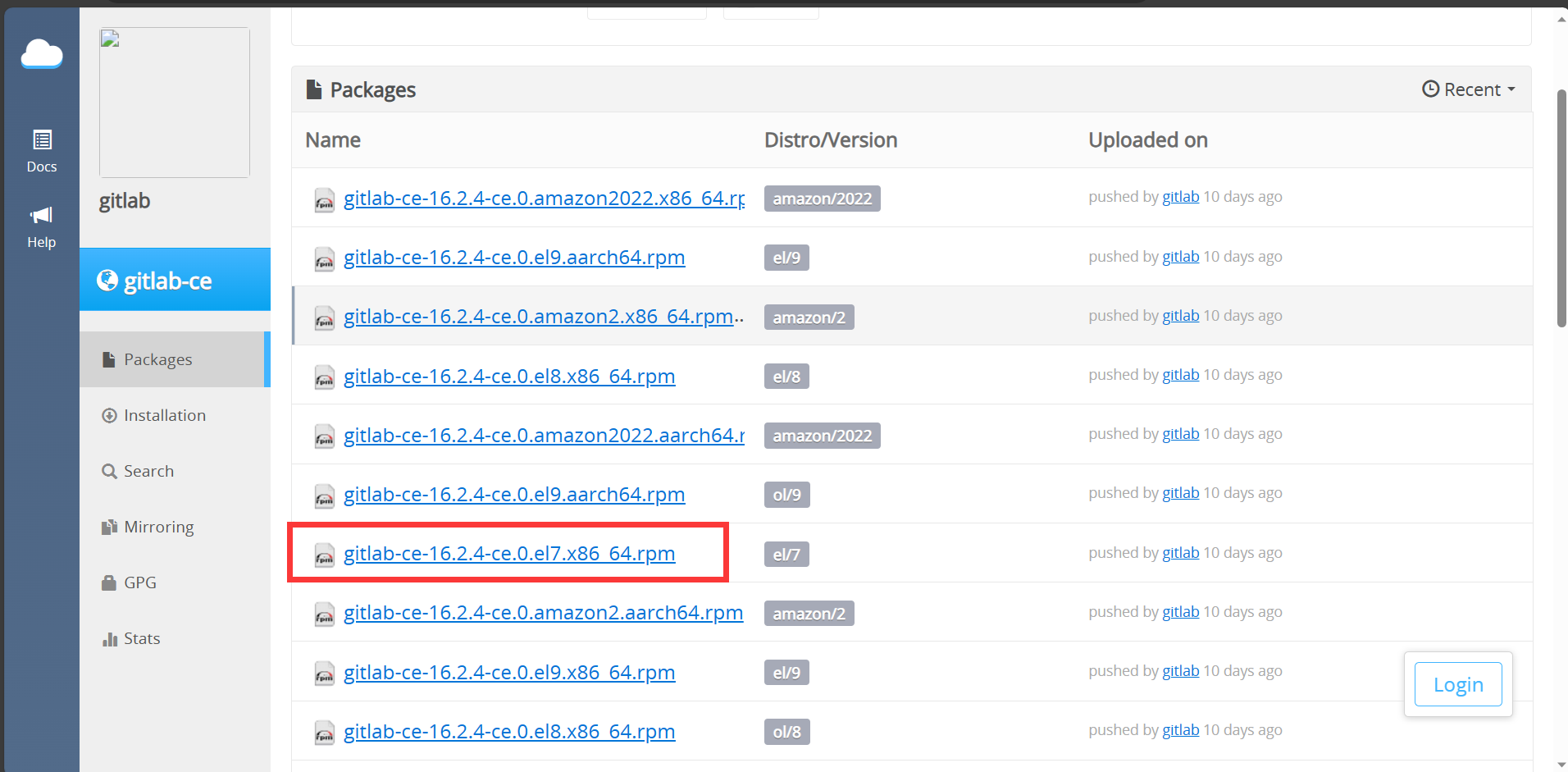This screenshot has width=1568, height=772.
Task: Click the gitlab user avatar image
Action: click(175, 103)
